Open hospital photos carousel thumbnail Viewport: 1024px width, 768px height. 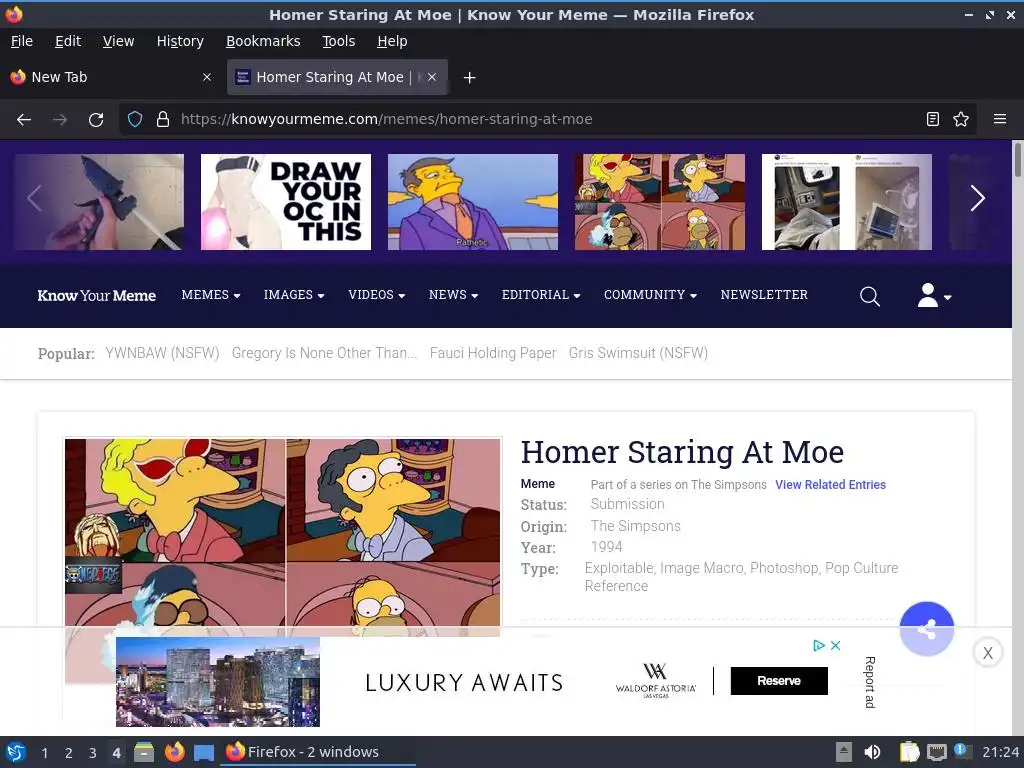click(846, 202)
